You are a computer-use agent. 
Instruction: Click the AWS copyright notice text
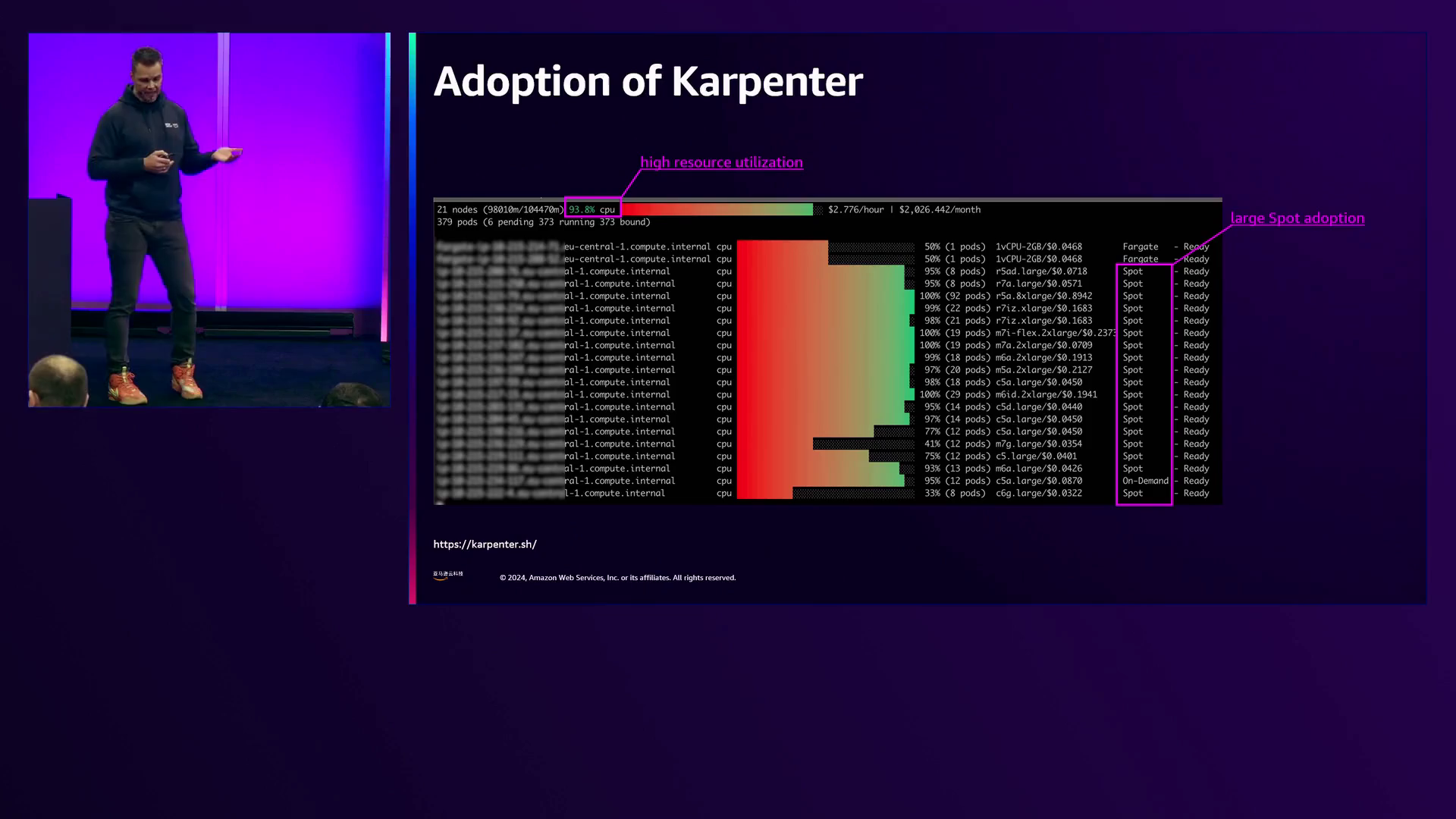click(x=617, y=578)
